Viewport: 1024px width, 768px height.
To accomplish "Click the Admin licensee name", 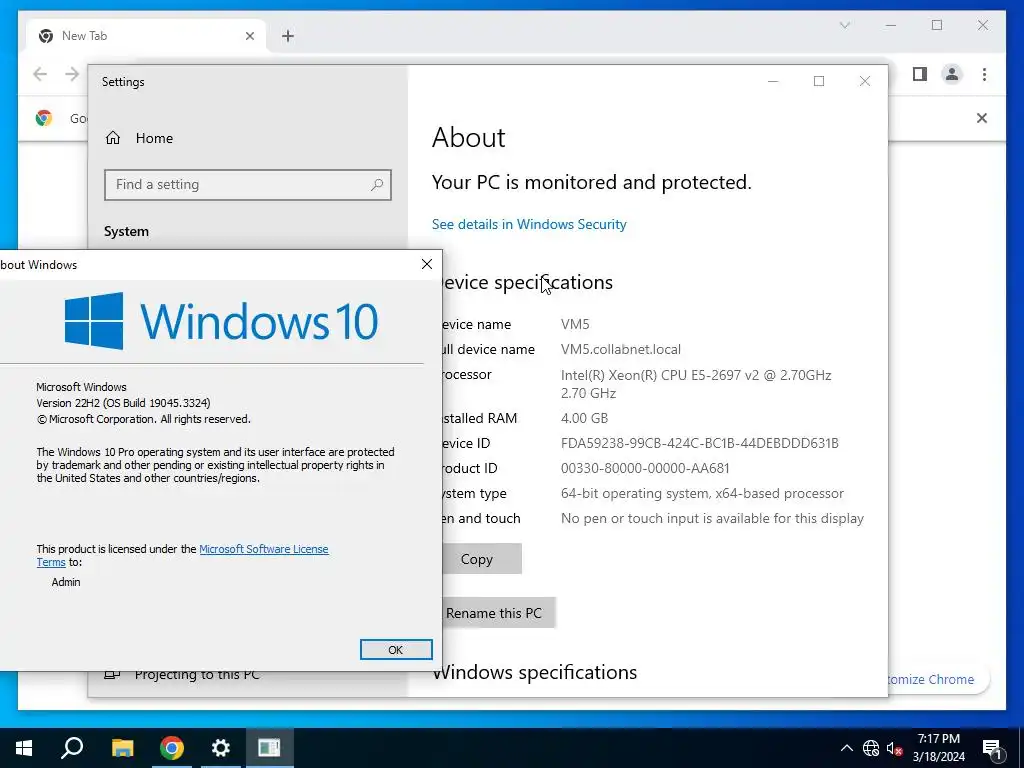I will pyautogui.click(x=66, y=582).
